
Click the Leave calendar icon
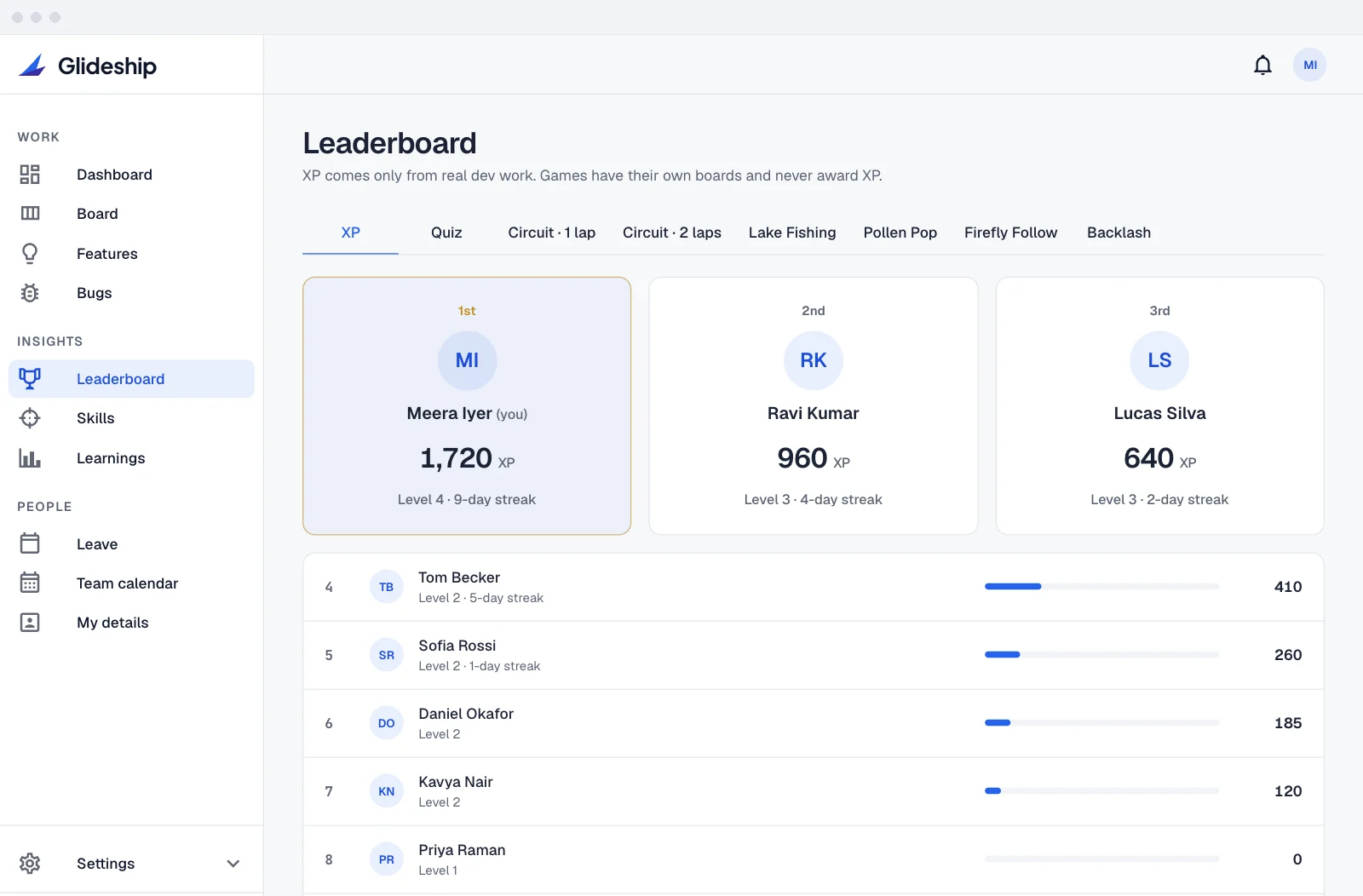click(30, 543)
